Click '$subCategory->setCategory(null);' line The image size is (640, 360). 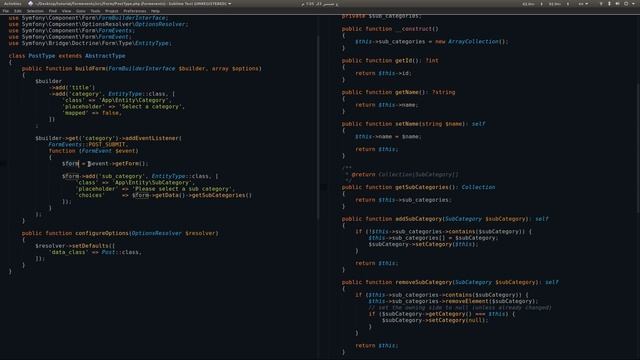[x=435, y=320]
